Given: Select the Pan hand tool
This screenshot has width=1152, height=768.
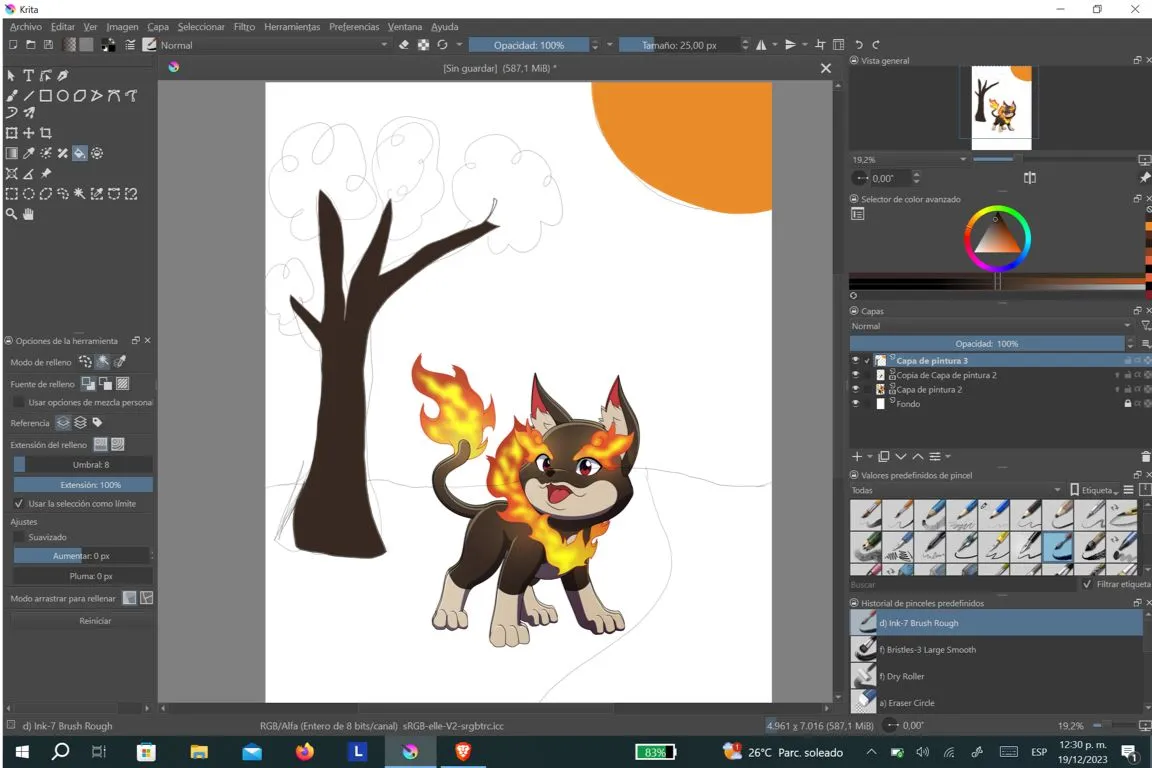Looking at the screenshot, I should pos(29,214).
